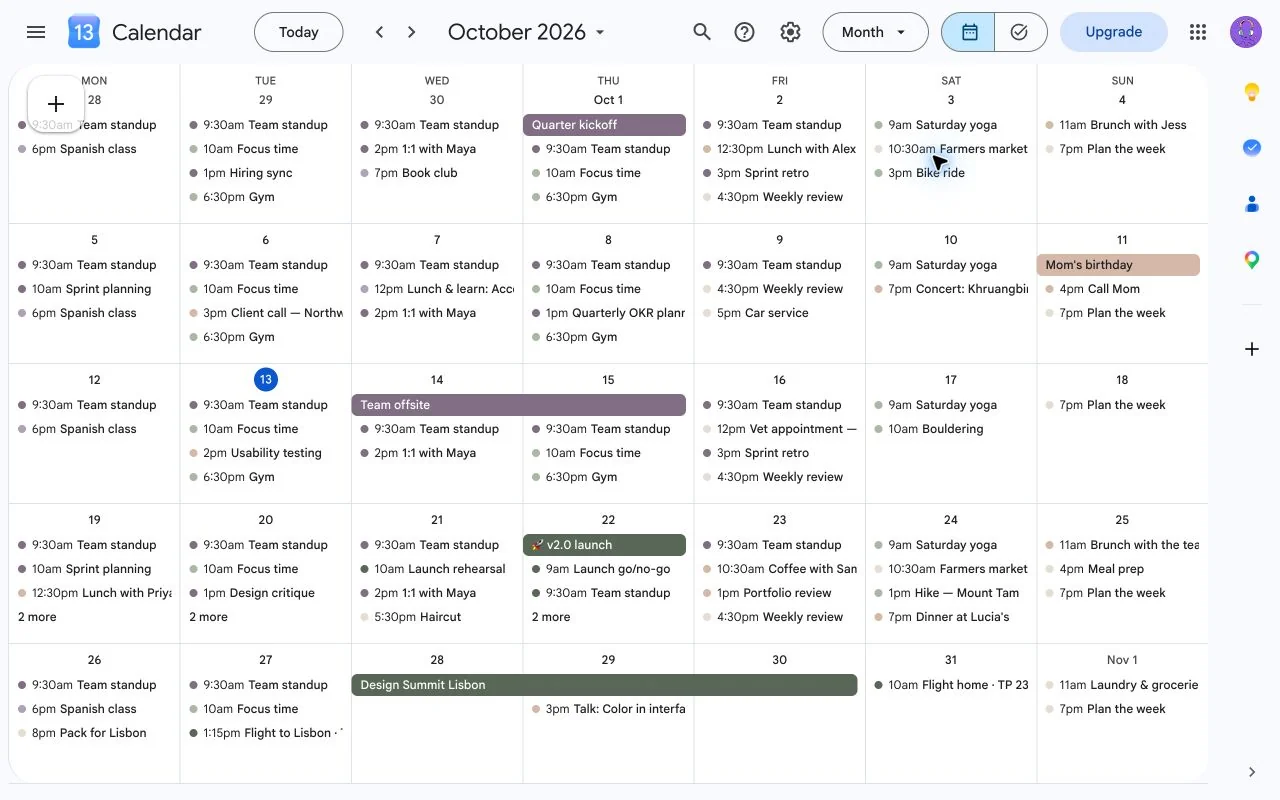Open the 10am Flight home event
Viewport: 1280px width, 800px height.
tap(950, 685)
